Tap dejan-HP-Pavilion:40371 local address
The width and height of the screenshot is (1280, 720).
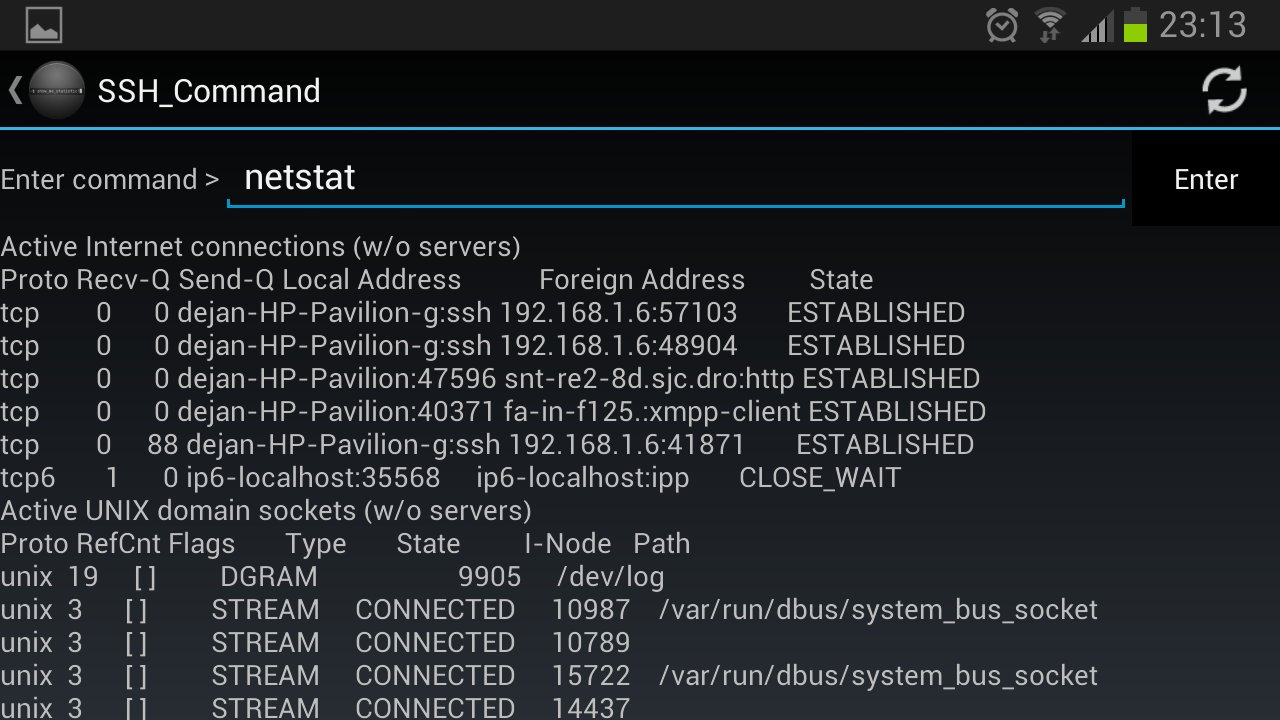[336, 412]
